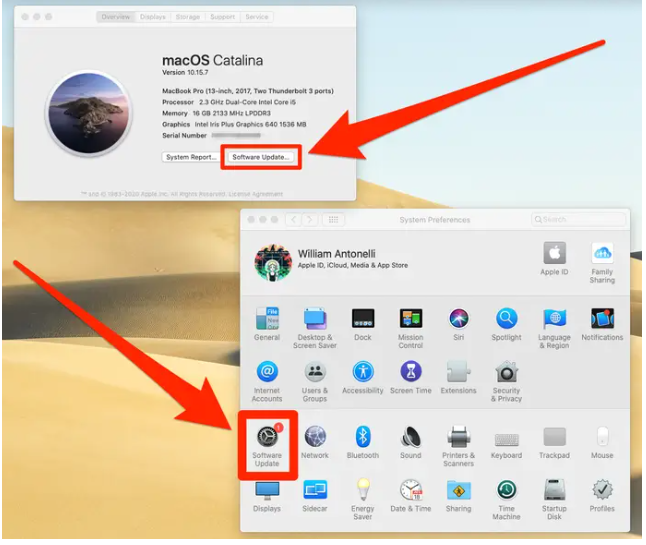Image resolution: width=646 pixels, height=545 pixels.
Task: Close the About This Mac window
Action: point(25,17)
